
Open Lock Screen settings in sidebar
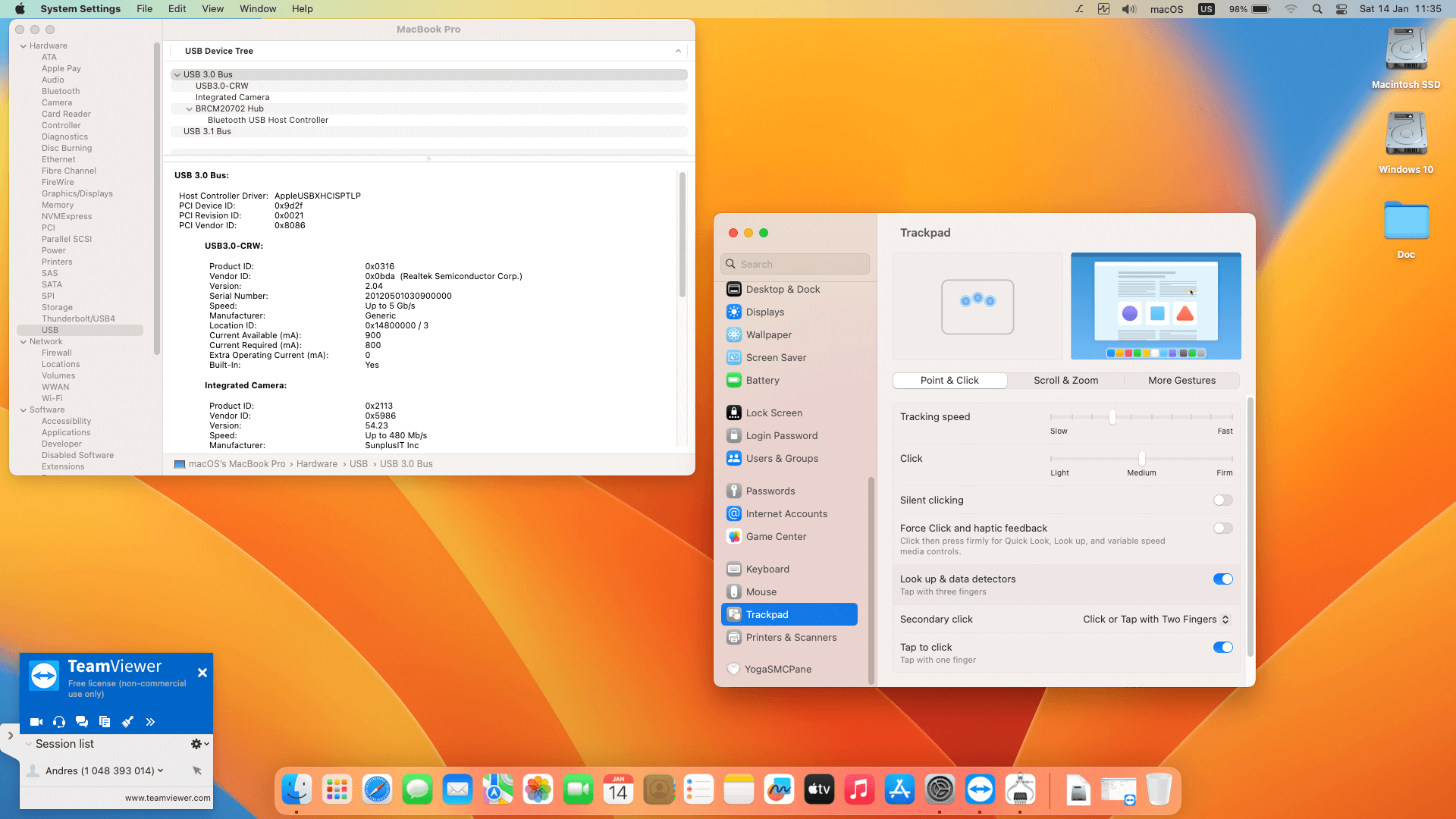[x=773, y=413]
